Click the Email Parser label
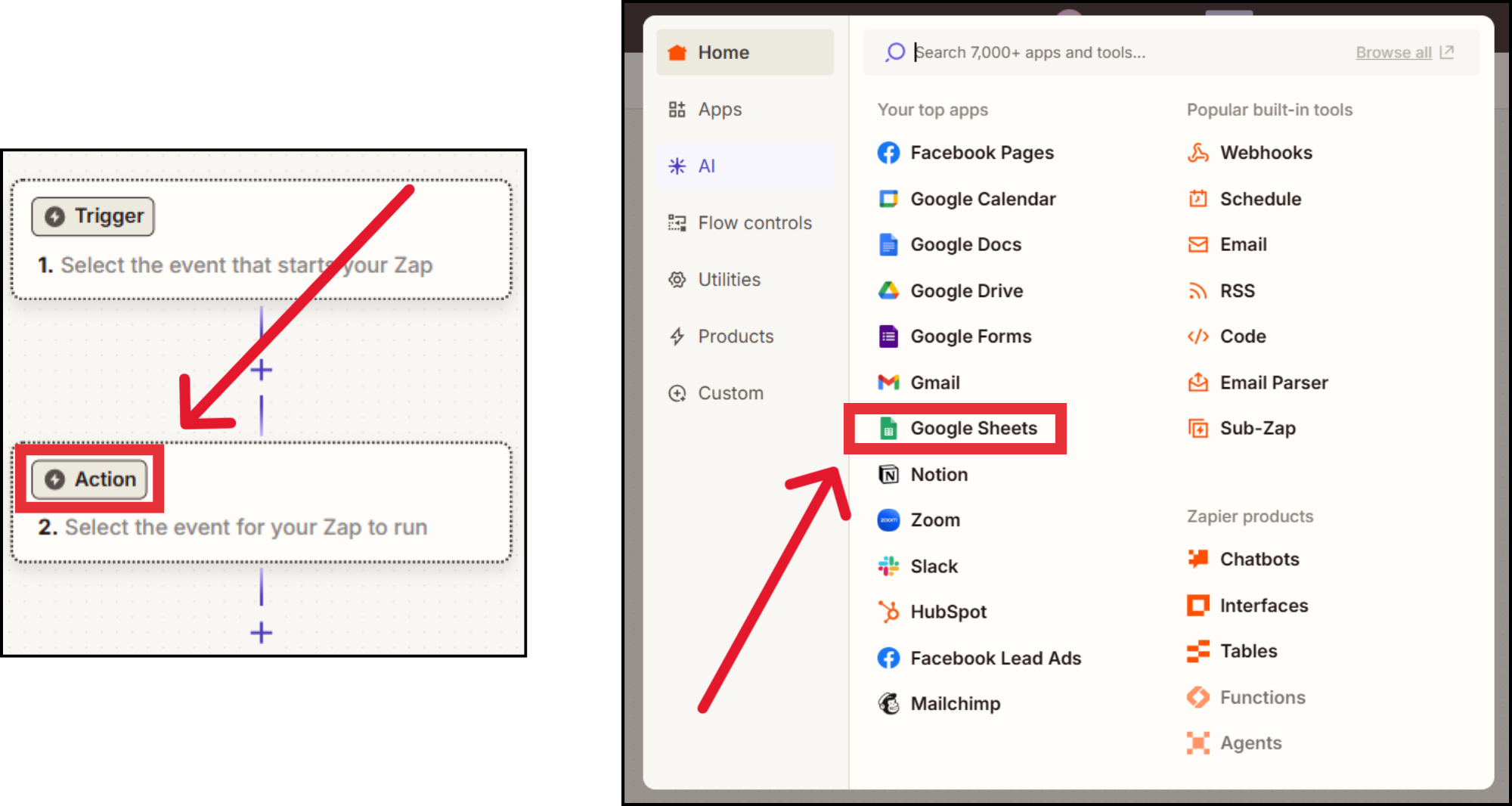 (x=1274, y=383)
